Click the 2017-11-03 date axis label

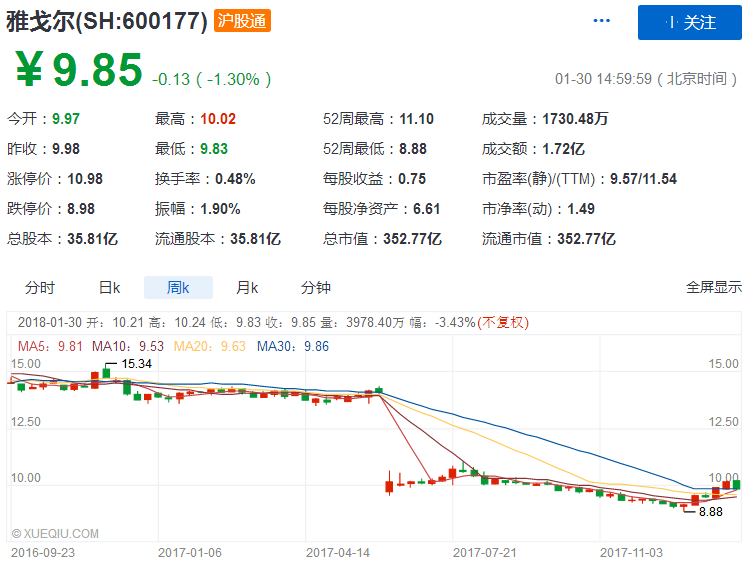(x=631, y=552)
